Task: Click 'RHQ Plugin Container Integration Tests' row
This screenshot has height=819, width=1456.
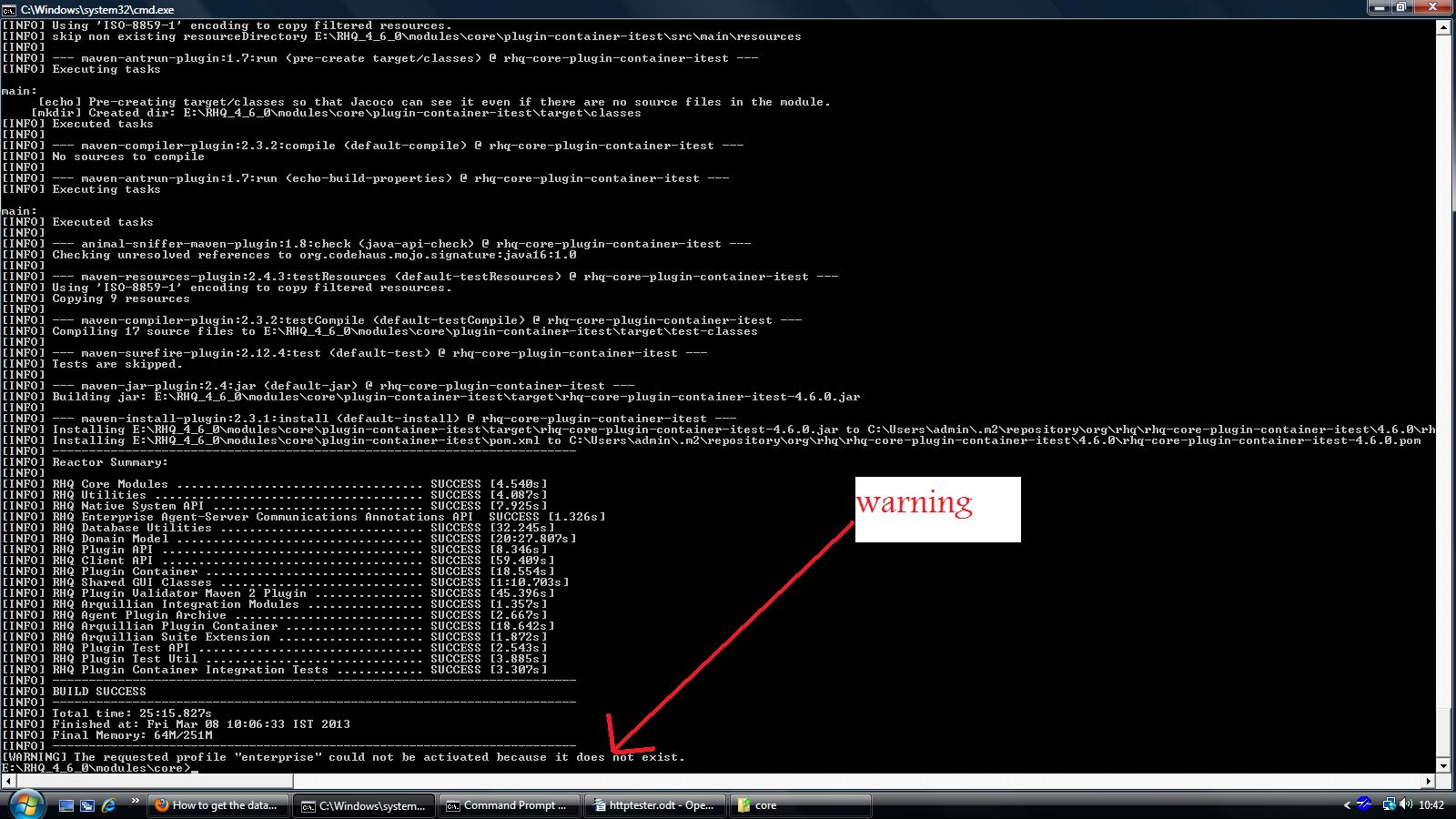Action: pyautogui.click(x=274, y=670)
